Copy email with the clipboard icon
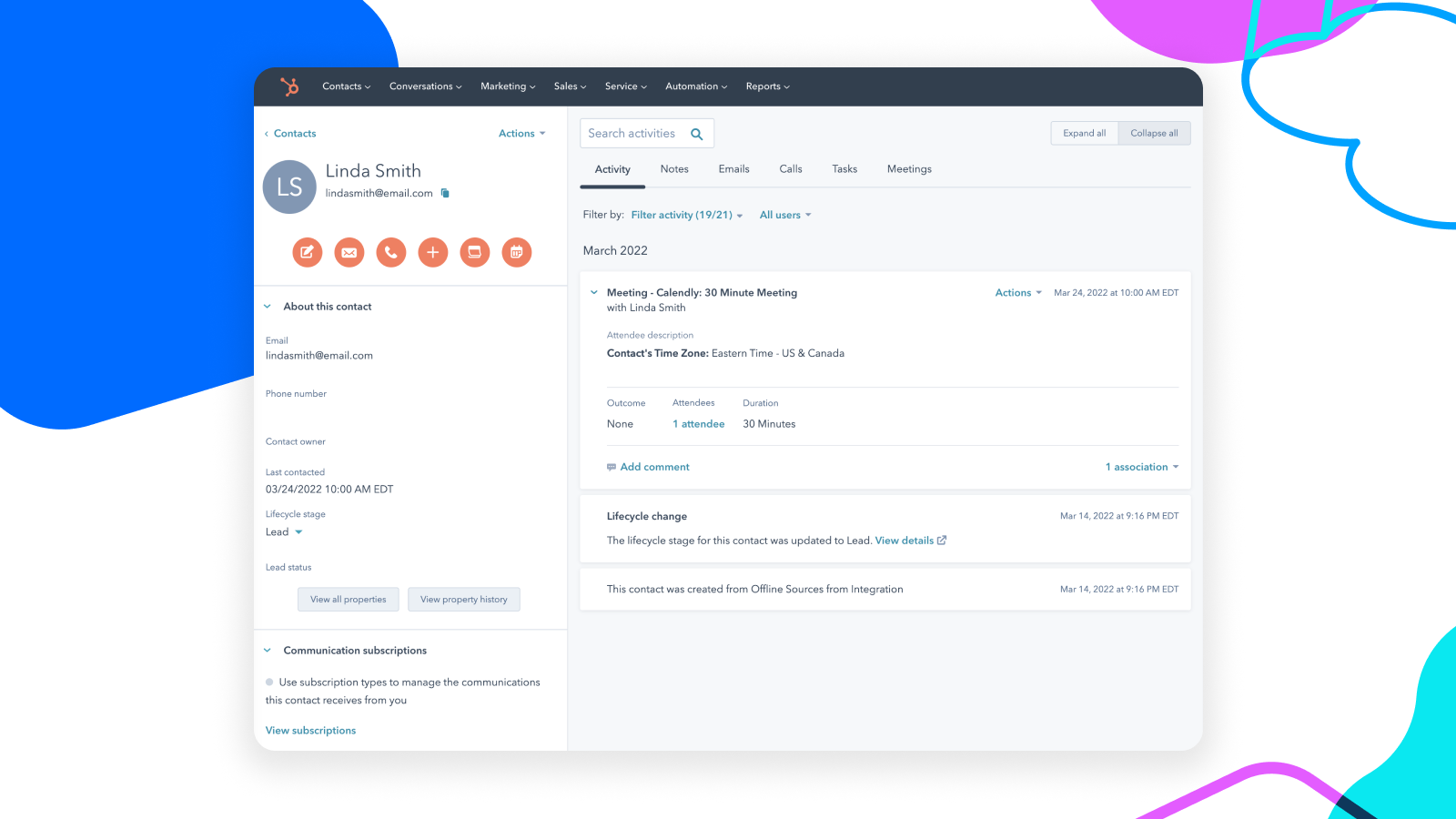 pyautogui.click(x=445, y=193)
